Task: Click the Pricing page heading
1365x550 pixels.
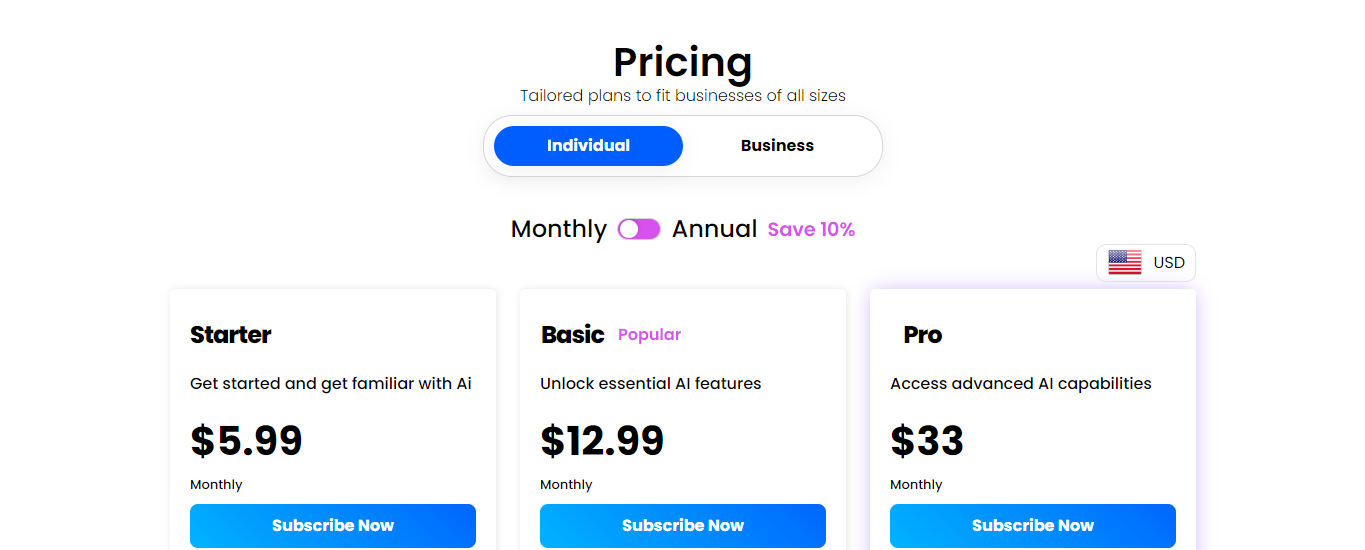Action: 683,62
